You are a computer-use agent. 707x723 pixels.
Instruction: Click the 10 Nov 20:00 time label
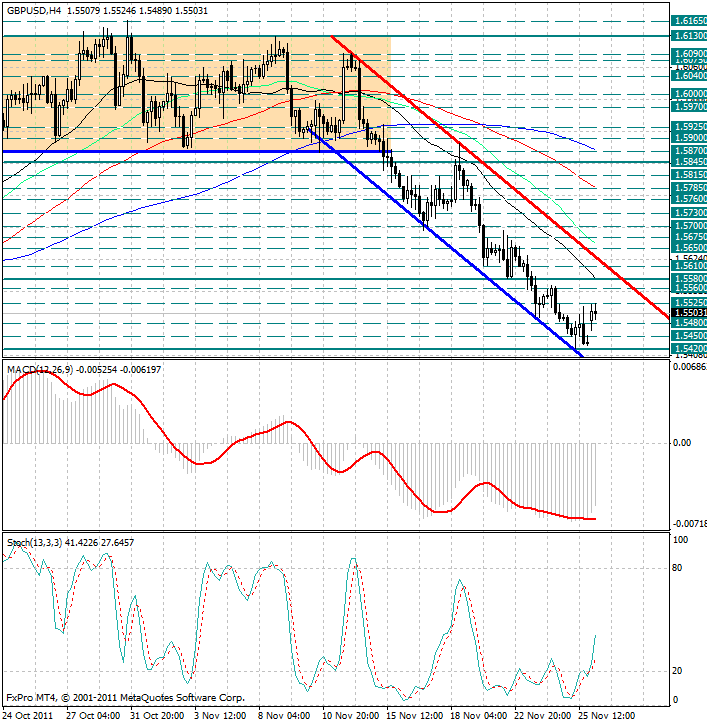pyautogui.click(x=351, y=716)
